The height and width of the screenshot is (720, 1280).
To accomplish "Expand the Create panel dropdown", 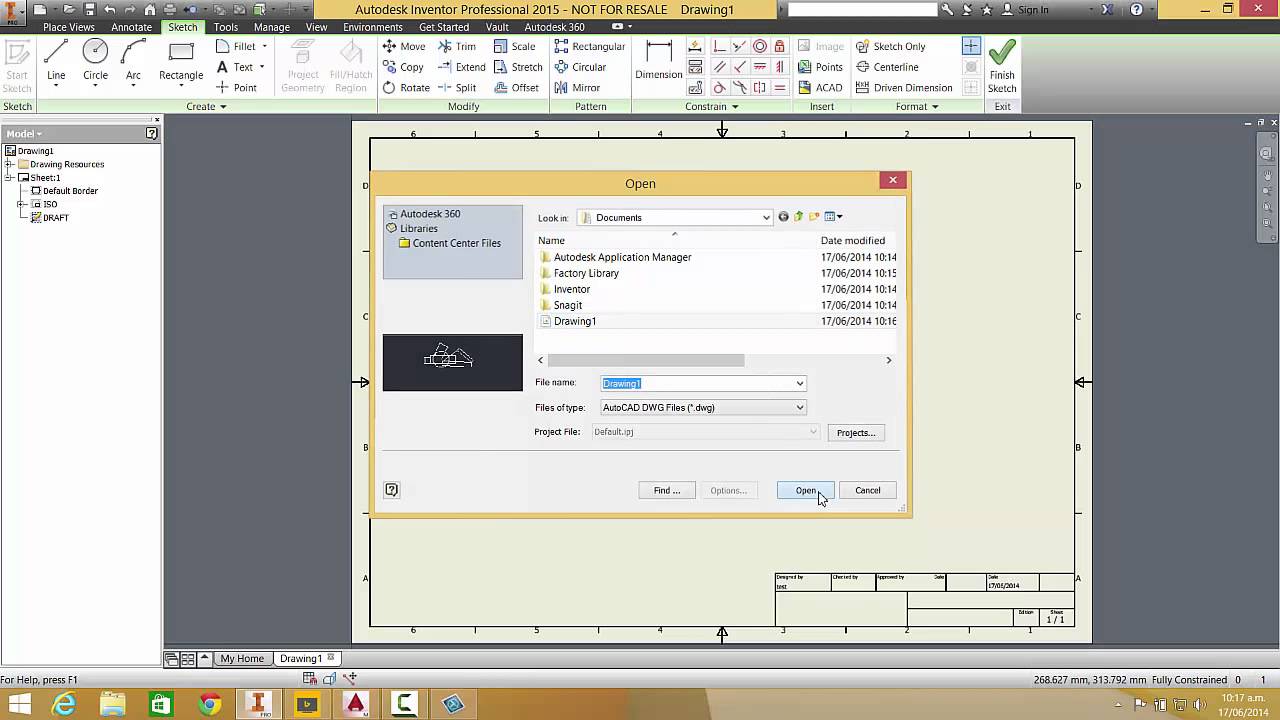I will tap(206, 106).
